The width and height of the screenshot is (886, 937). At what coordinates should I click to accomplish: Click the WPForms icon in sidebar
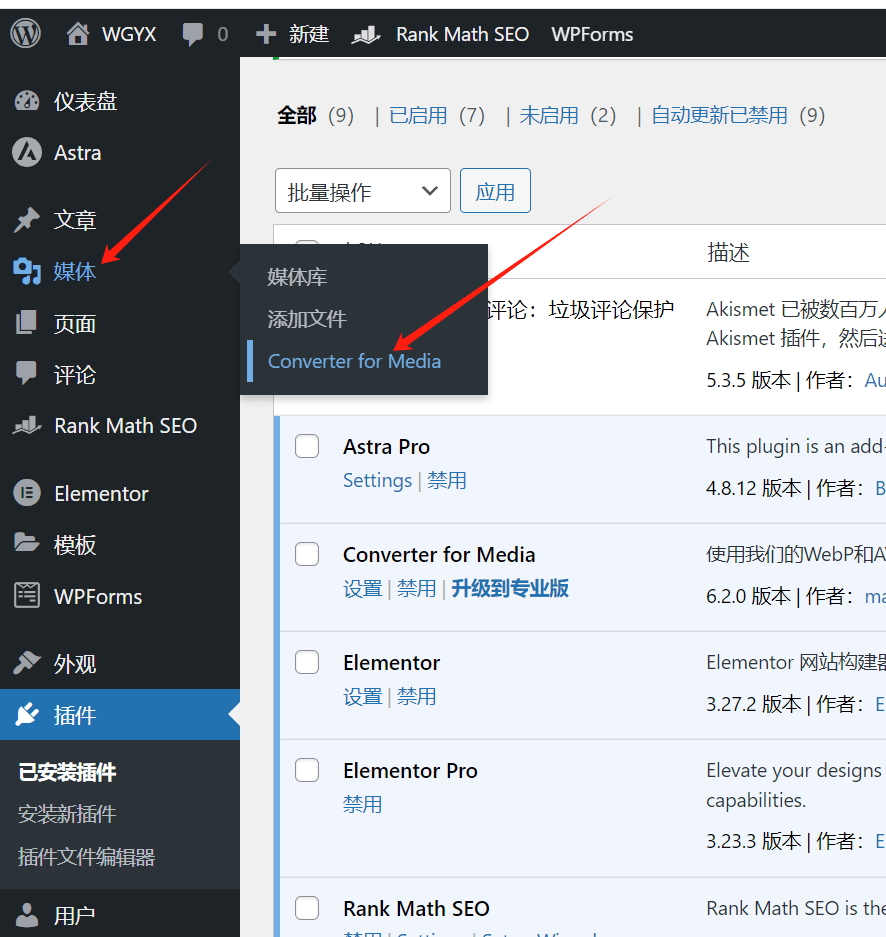coord(27,596)
